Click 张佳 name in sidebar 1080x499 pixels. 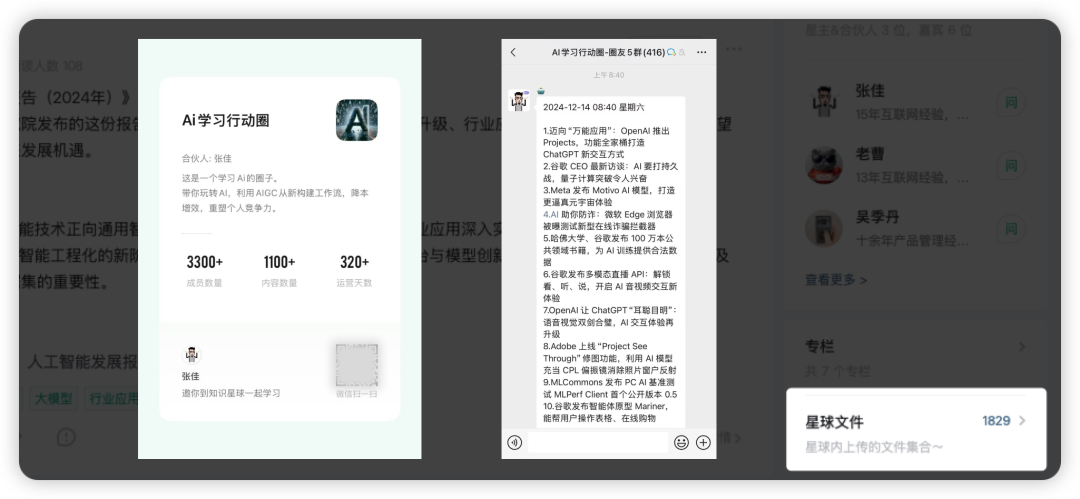tap(870, 91)
